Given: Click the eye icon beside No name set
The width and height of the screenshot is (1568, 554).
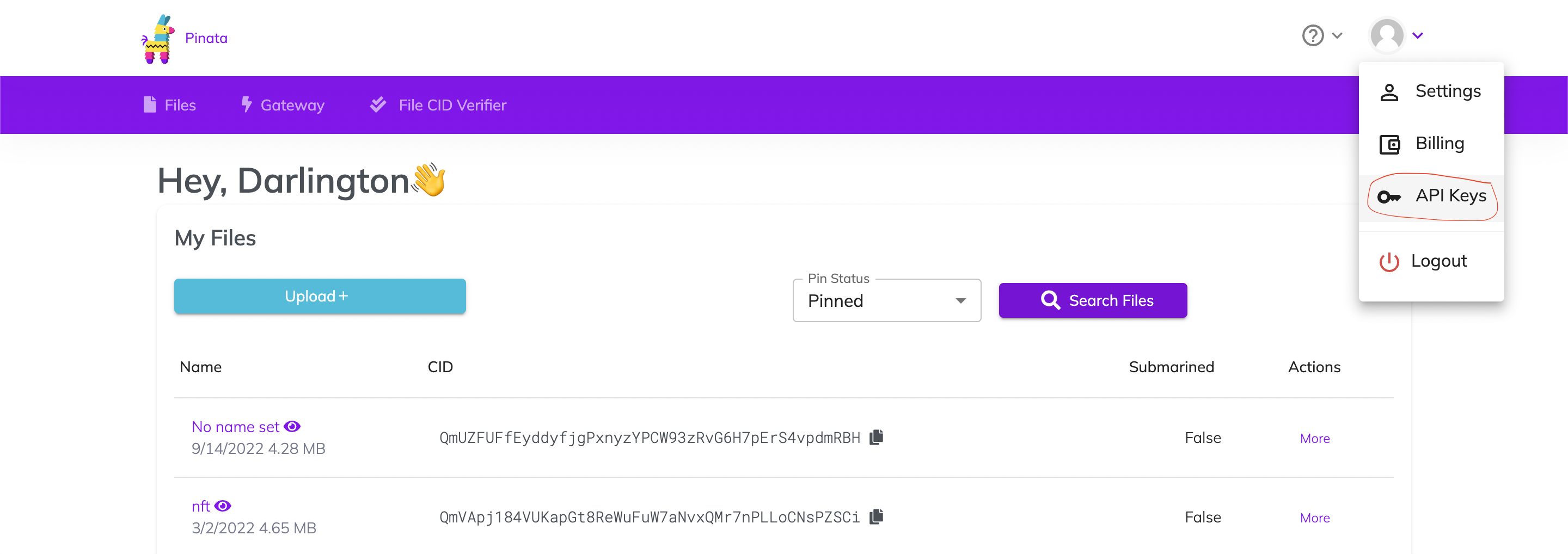Looking at the screenshot, I should pos(293,426).
